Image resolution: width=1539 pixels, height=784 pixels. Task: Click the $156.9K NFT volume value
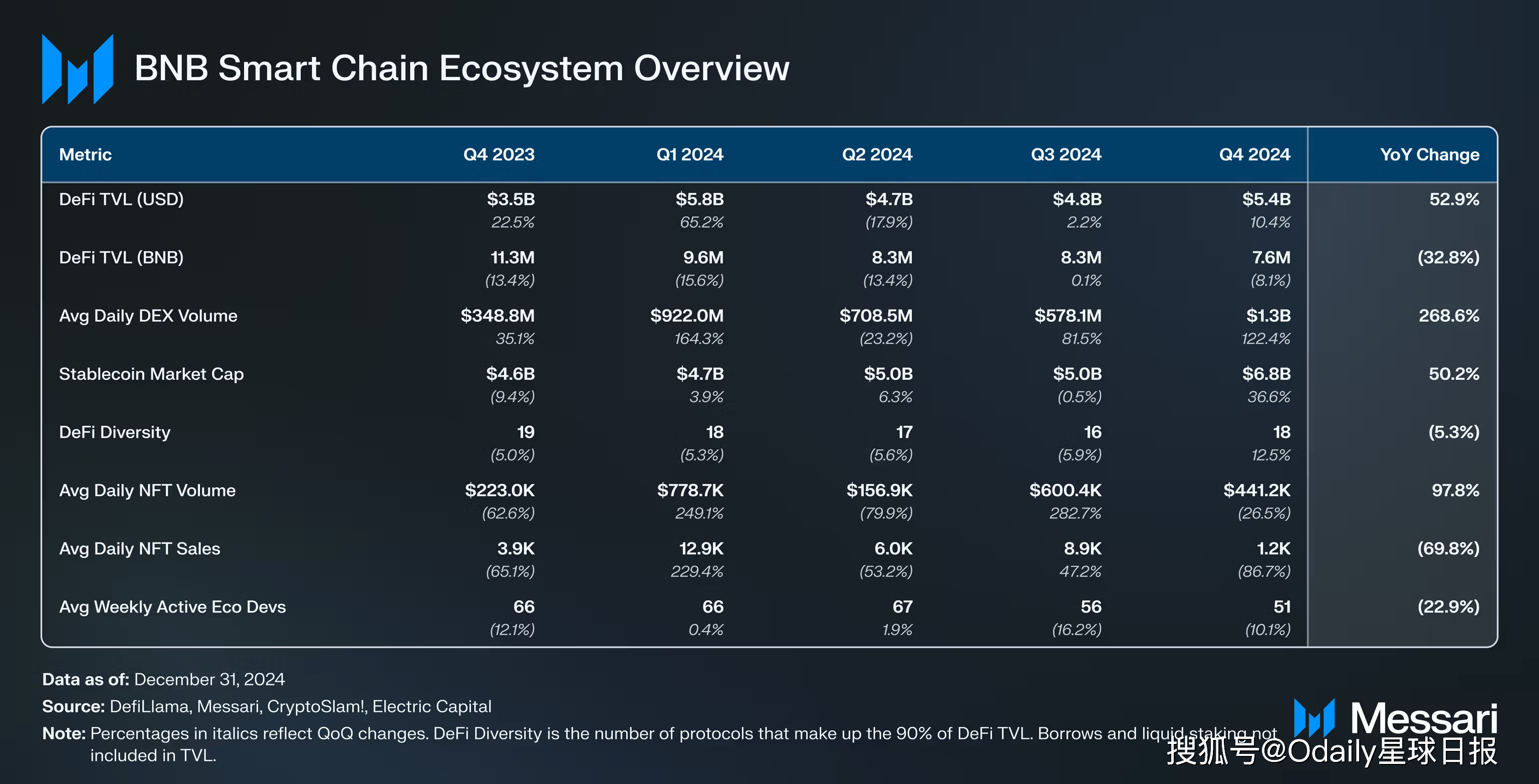click(x=879, y=490)
